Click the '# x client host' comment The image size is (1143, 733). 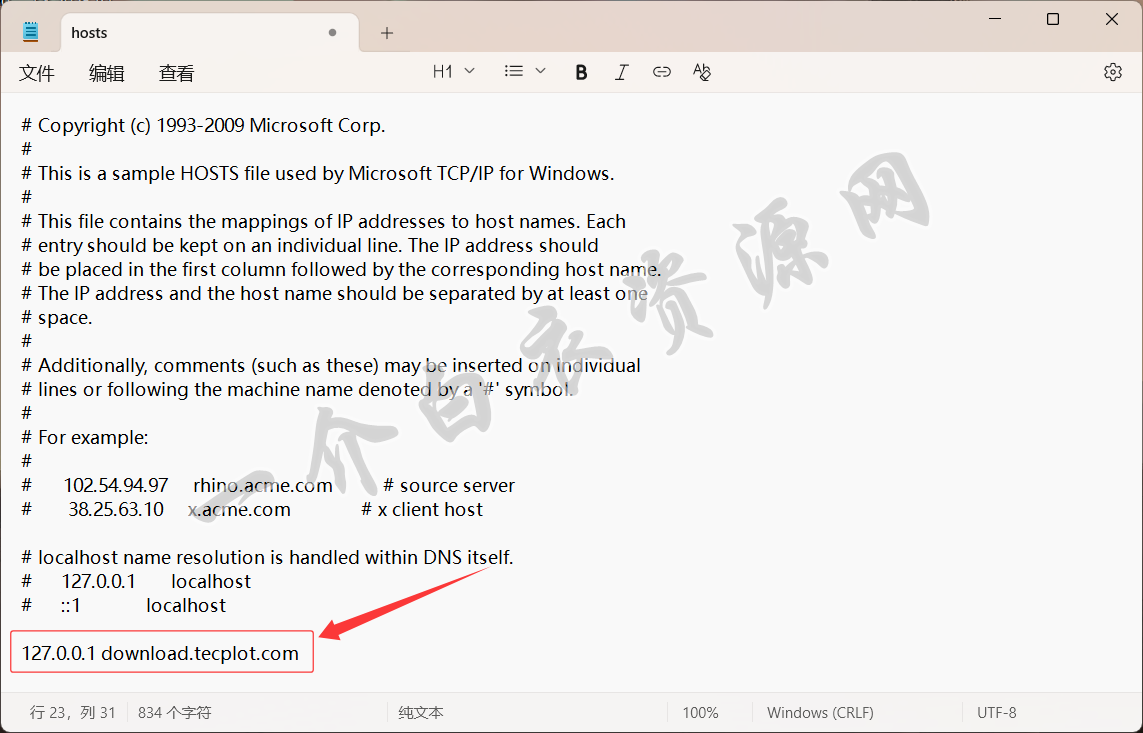pos(422,509)
